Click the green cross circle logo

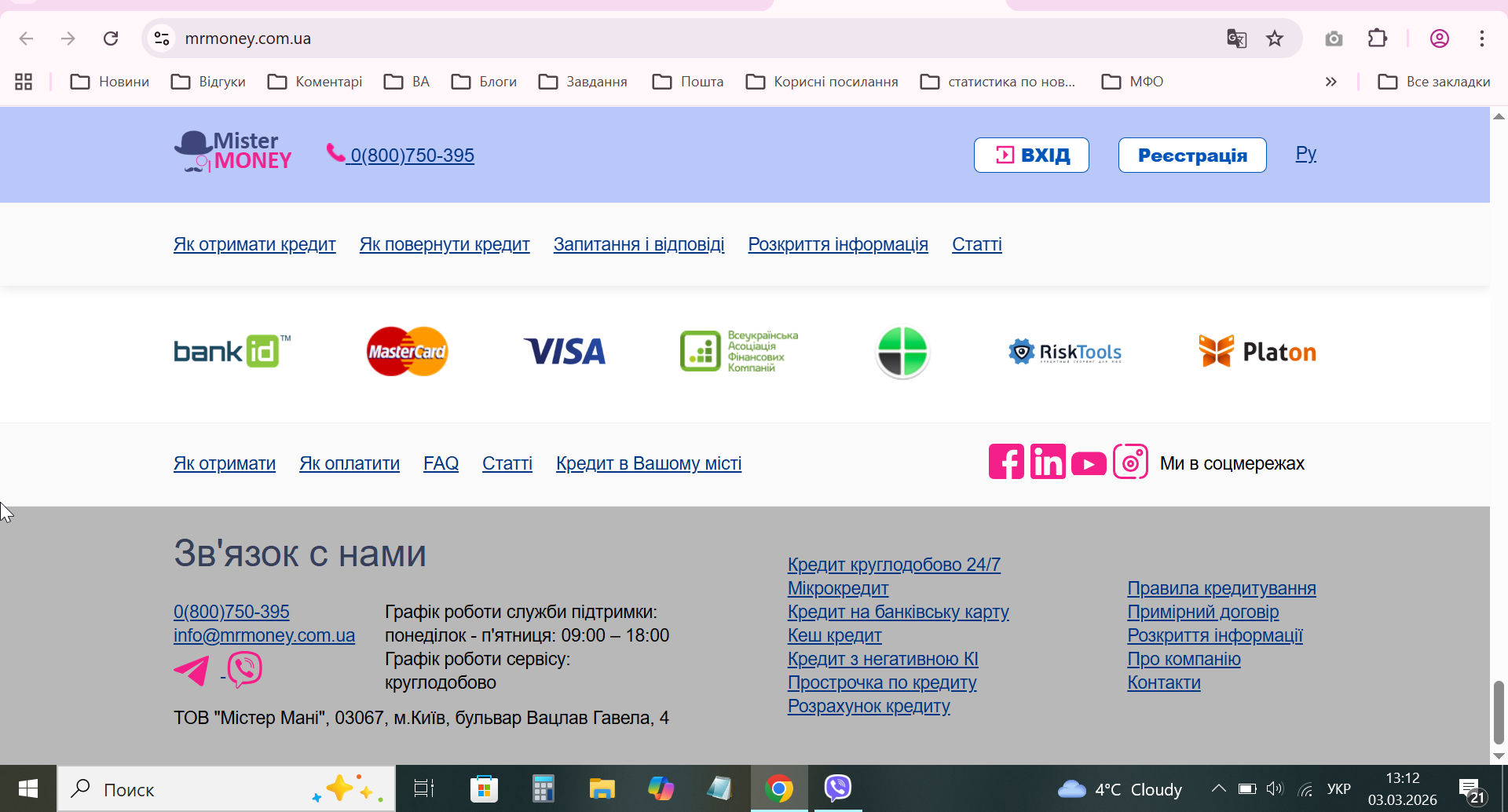coord(902,352)
